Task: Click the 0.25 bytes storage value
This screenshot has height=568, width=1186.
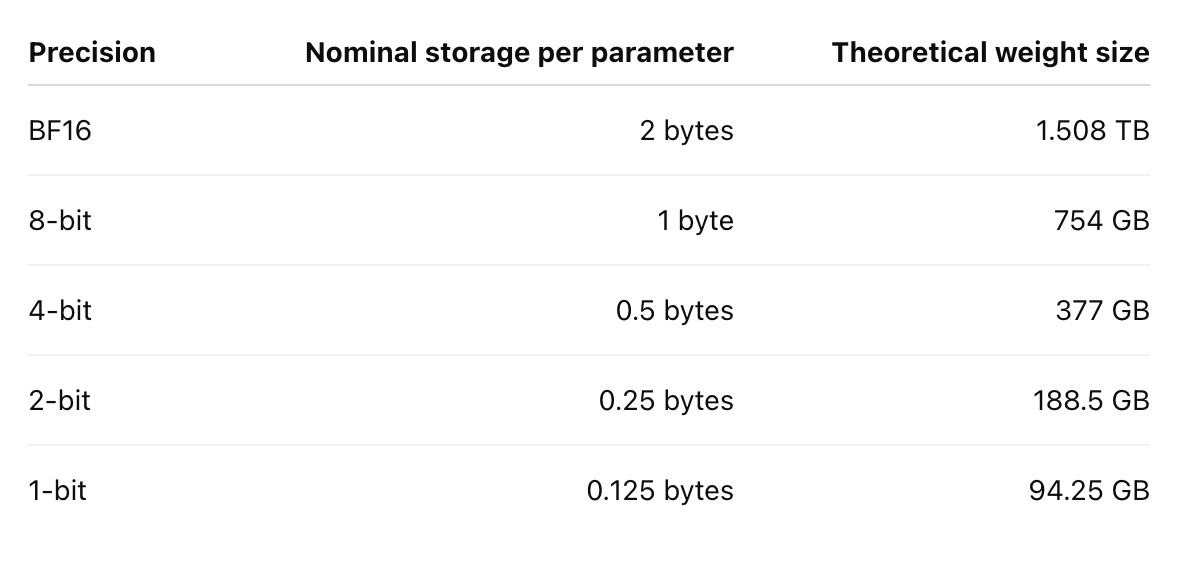Action: click(x=666, y=401)
